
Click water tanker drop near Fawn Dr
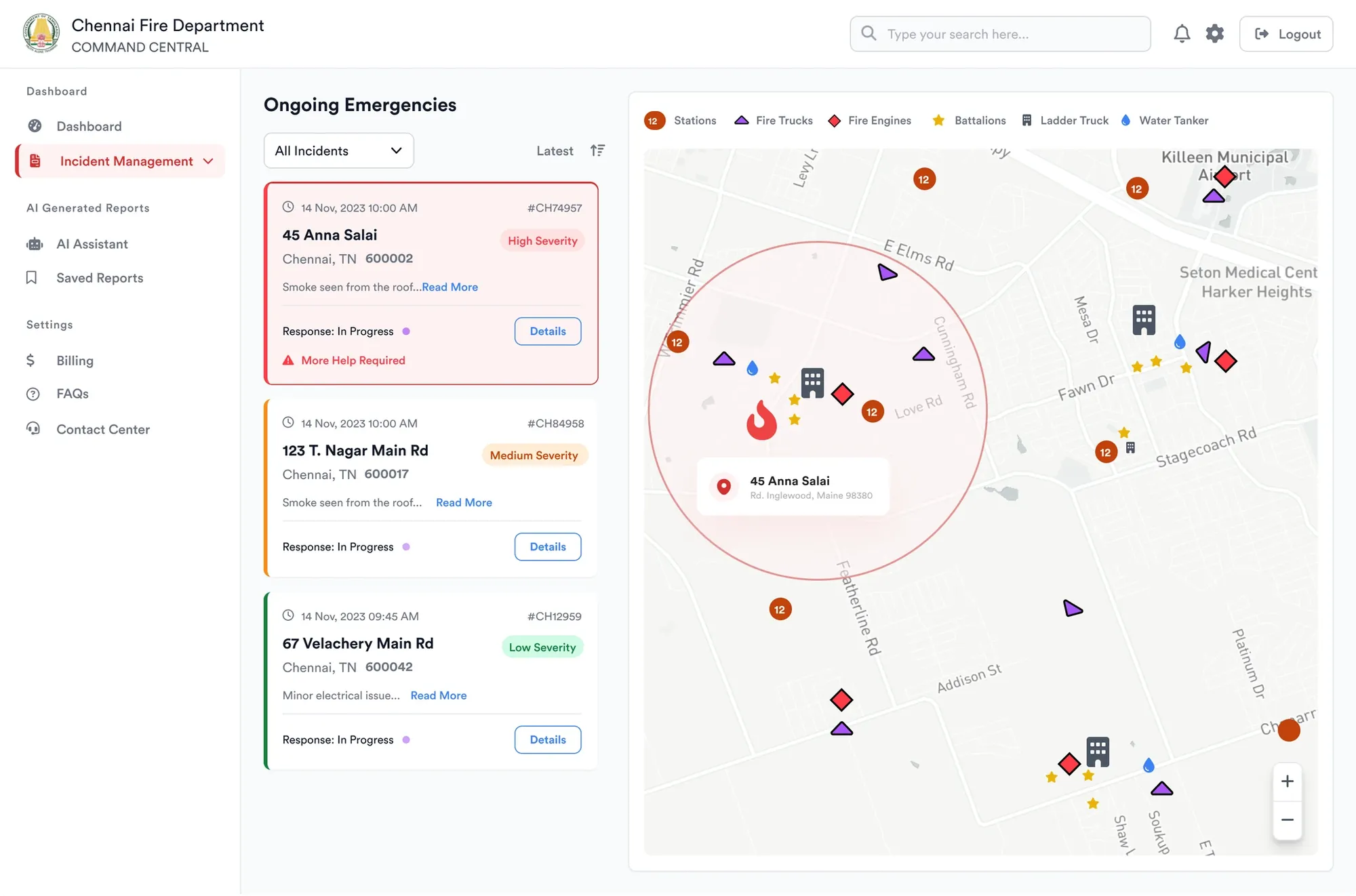pyautogui.click(x=1180, y=342)
